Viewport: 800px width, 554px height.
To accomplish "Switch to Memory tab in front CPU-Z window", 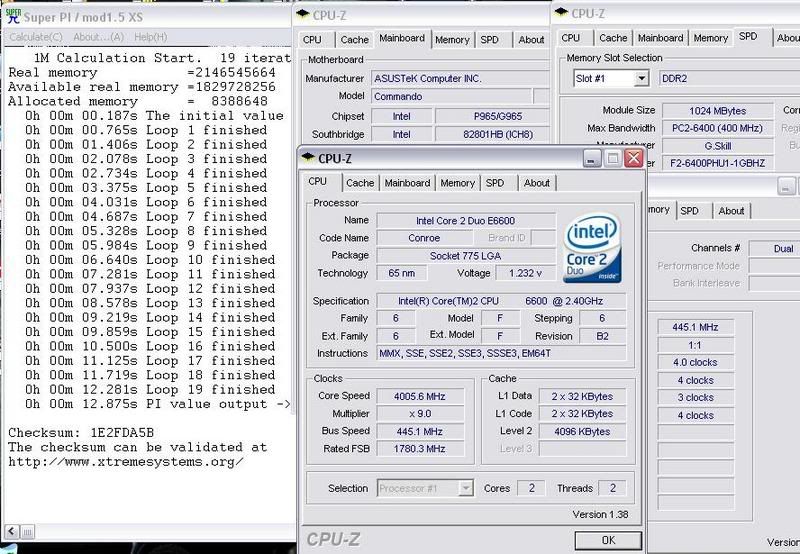I will (x=458, y=183).
